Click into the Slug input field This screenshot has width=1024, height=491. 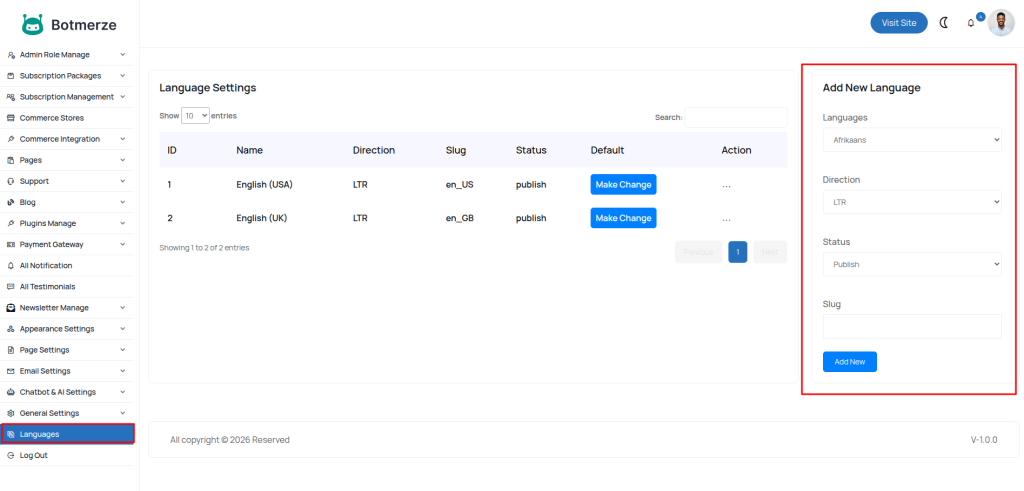pyautogui.click(x=911, y=327)
